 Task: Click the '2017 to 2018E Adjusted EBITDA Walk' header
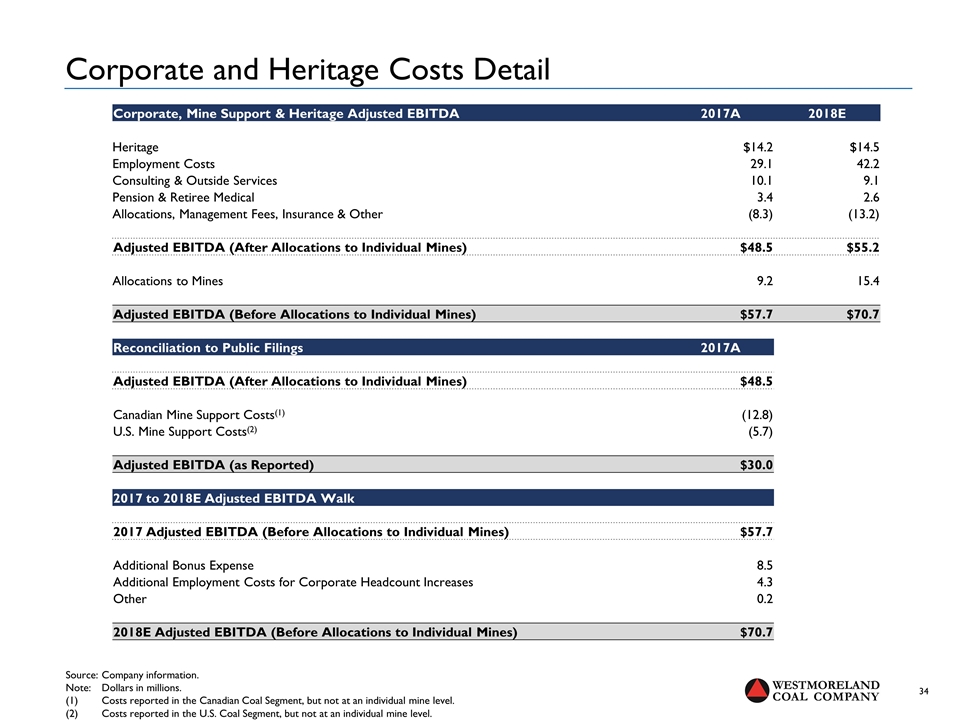click(233, 498)
